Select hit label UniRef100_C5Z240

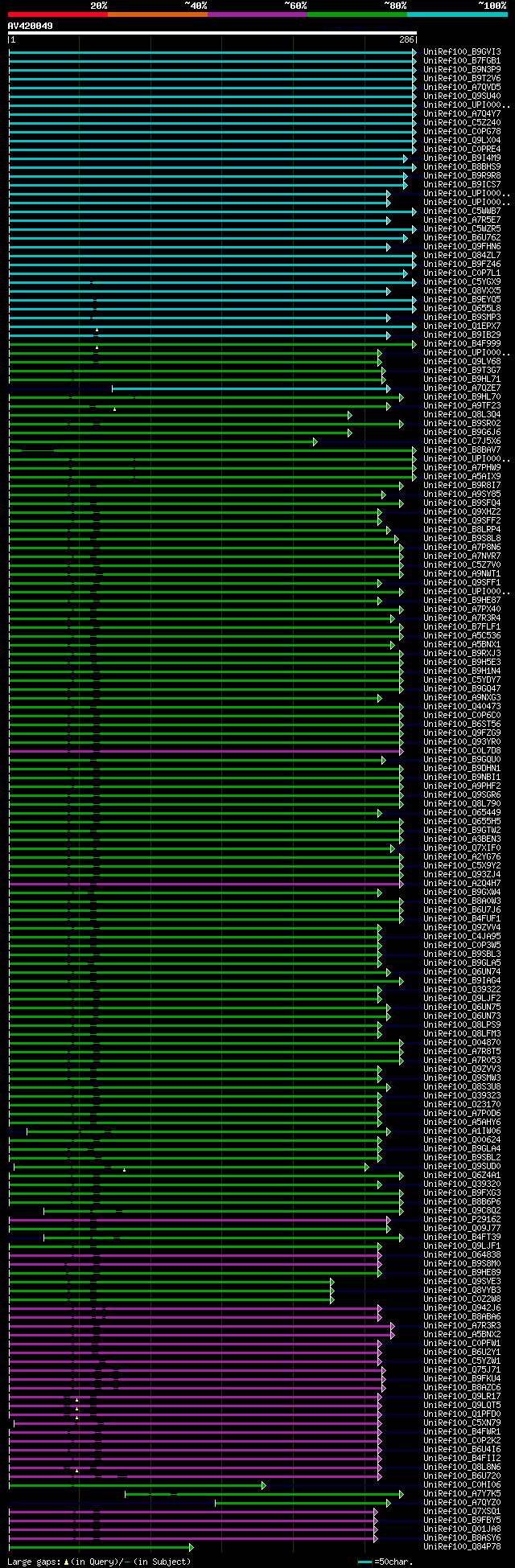[462, 123]
